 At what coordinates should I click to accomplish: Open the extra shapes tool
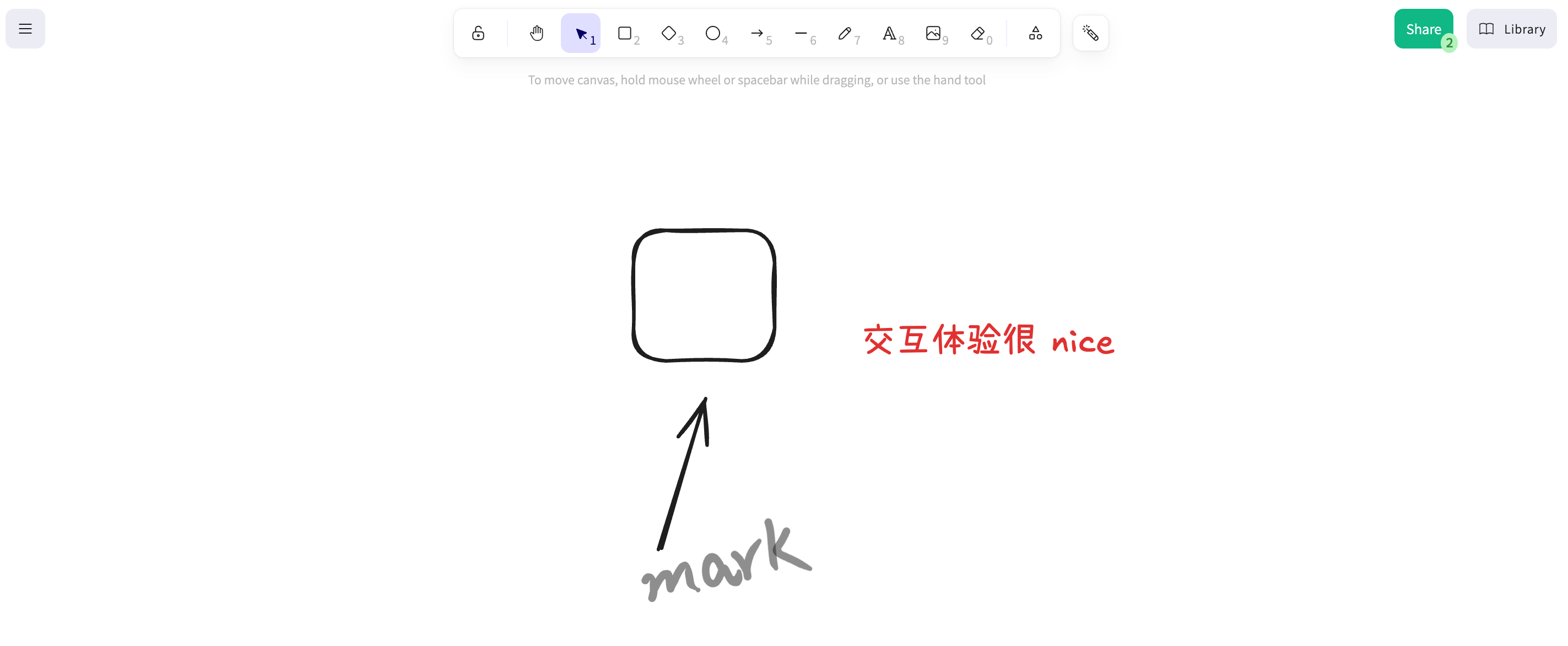1034,33
